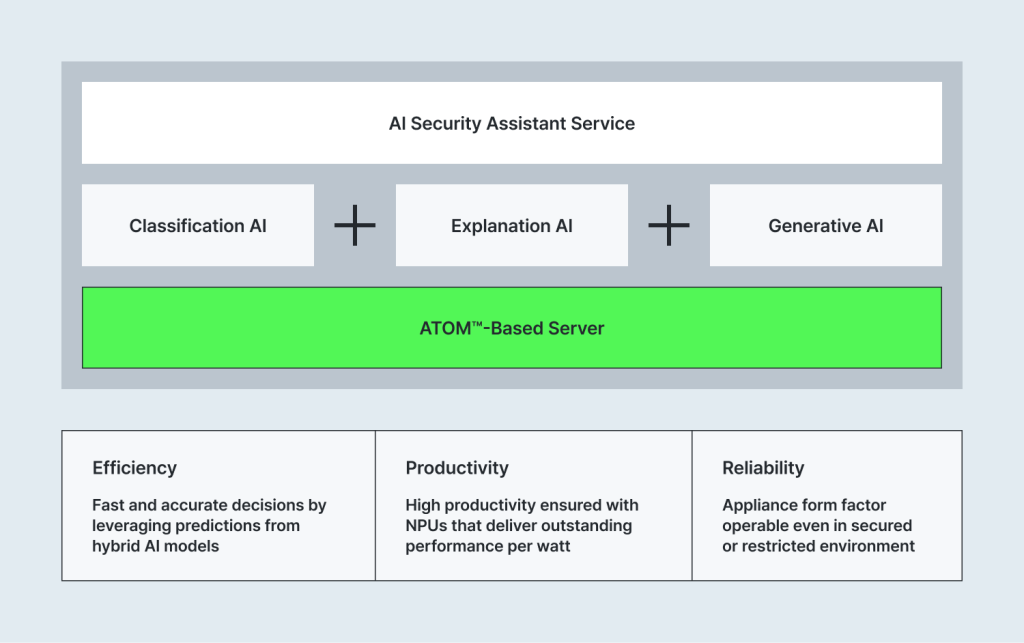Click the 'leveraging predictions from' text line
1024x643 pixels.
196,526
